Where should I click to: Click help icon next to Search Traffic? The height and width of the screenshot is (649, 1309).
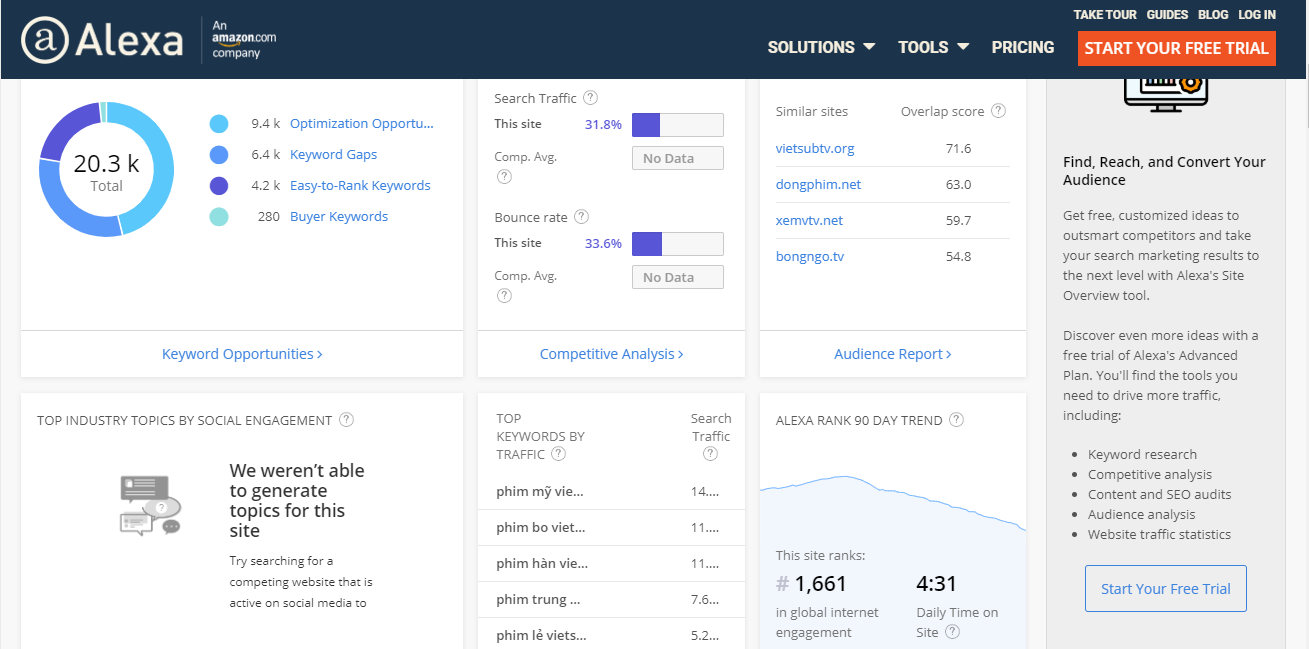[x=591, y=98]
